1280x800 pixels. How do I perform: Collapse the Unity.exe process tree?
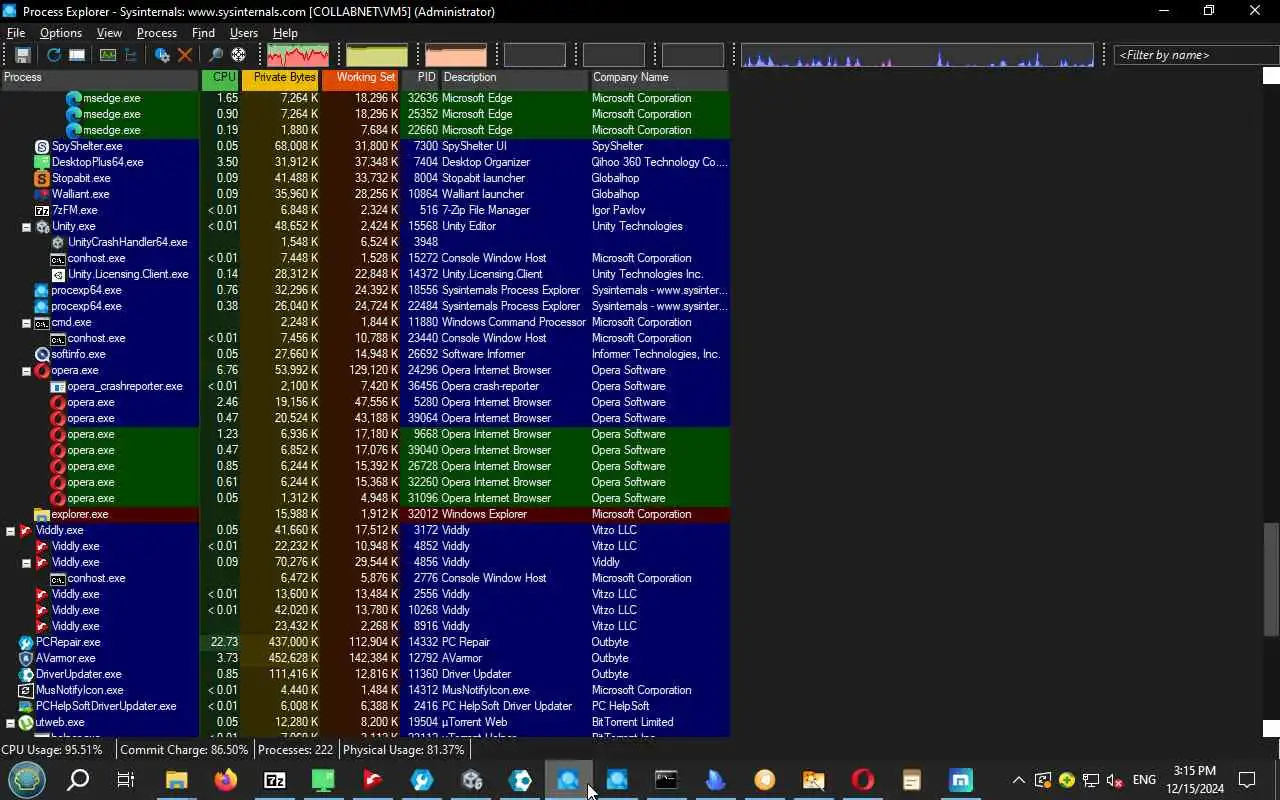pyautogui.click(x=27, y=227)
